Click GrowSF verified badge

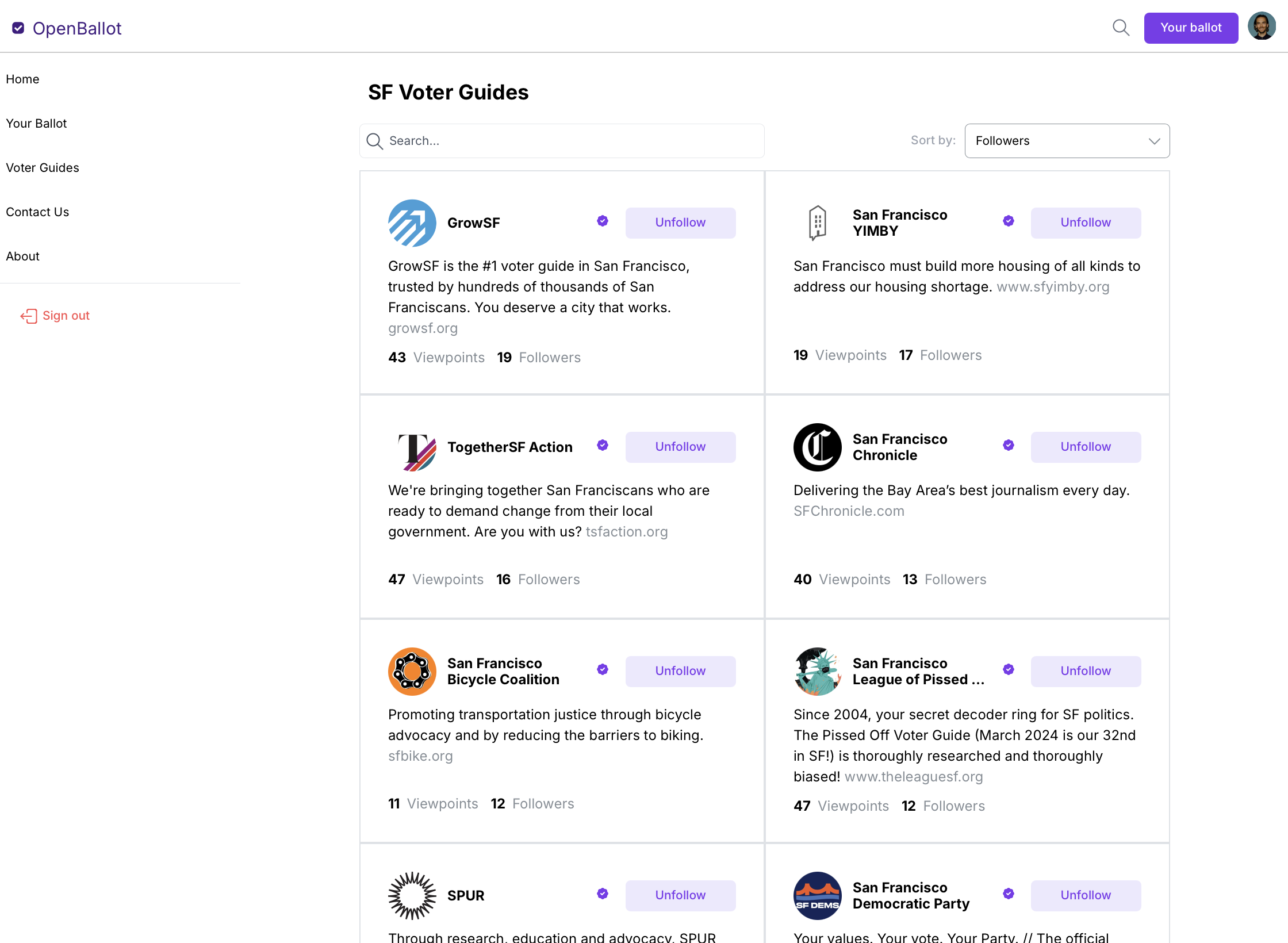[x=603, y=221]
